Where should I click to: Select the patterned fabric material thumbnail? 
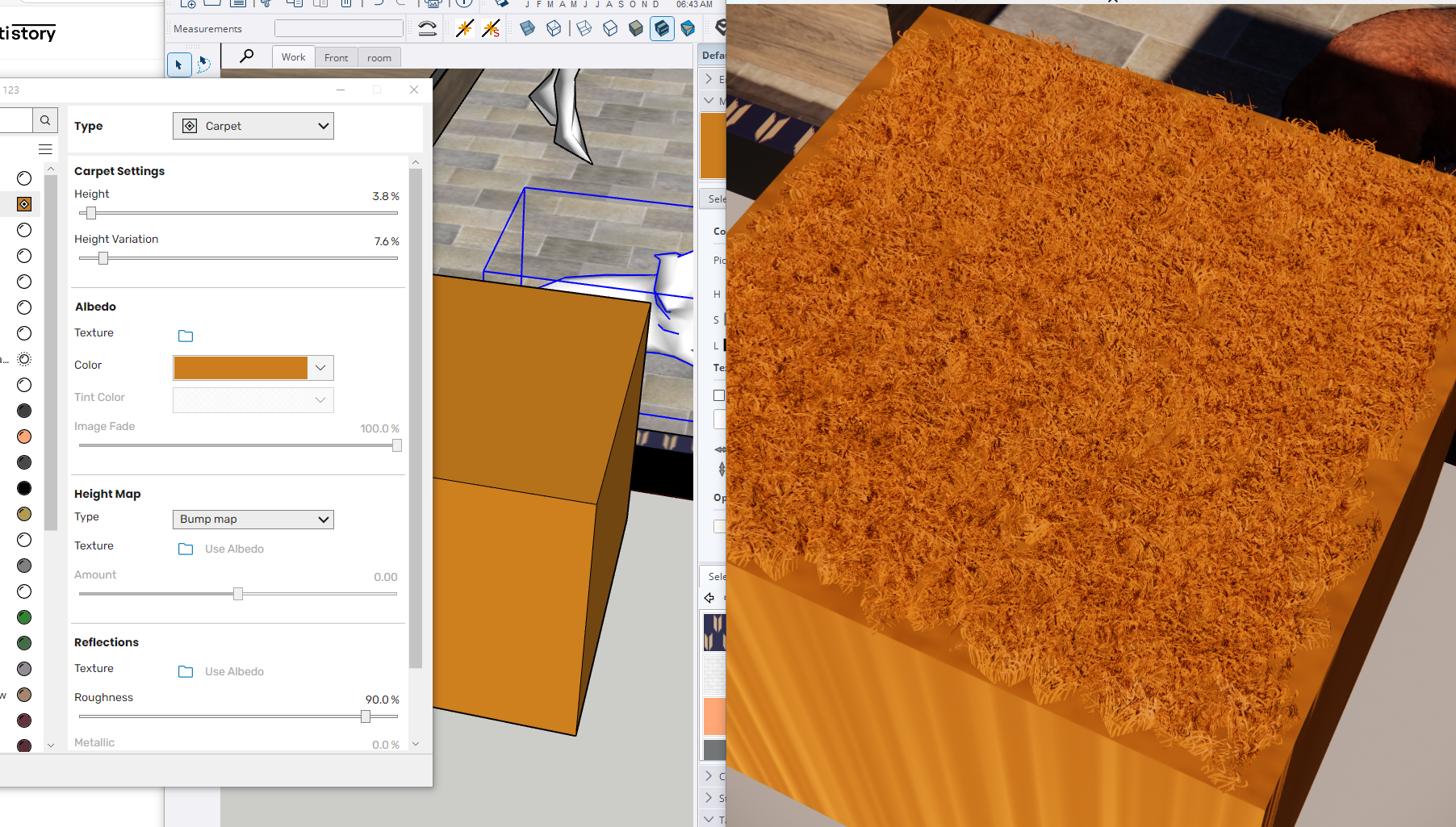715,633
